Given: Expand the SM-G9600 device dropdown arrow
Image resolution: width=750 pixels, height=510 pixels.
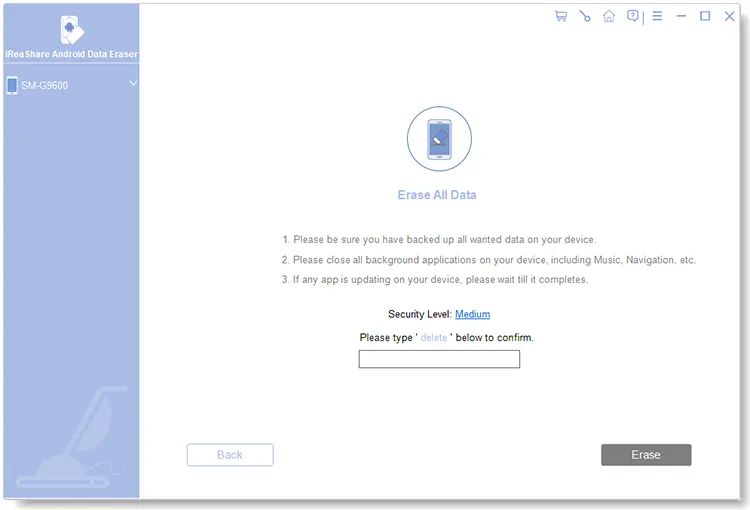Looking at the screenshot, I should pos(133,84).
